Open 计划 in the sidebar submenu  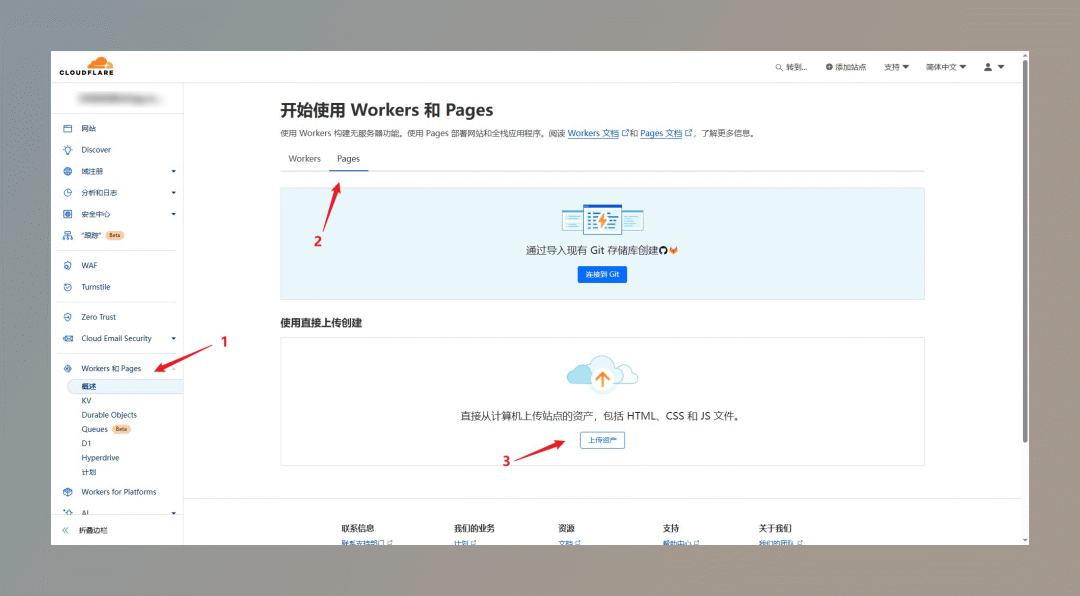click(89, 472)
